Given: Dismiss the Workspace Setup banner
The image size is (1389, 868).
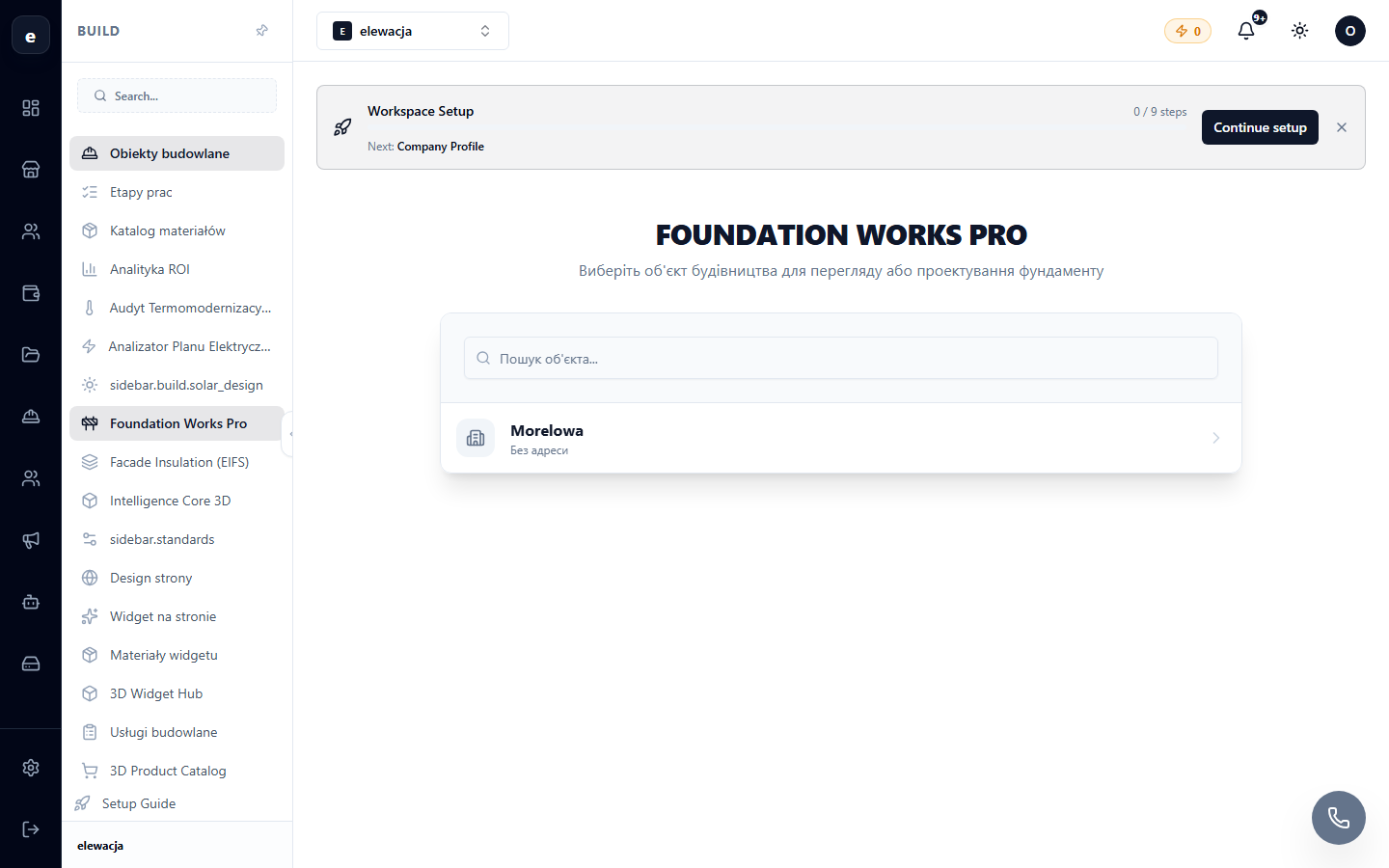Looking at the screenshot, I should pos(1342,127).
